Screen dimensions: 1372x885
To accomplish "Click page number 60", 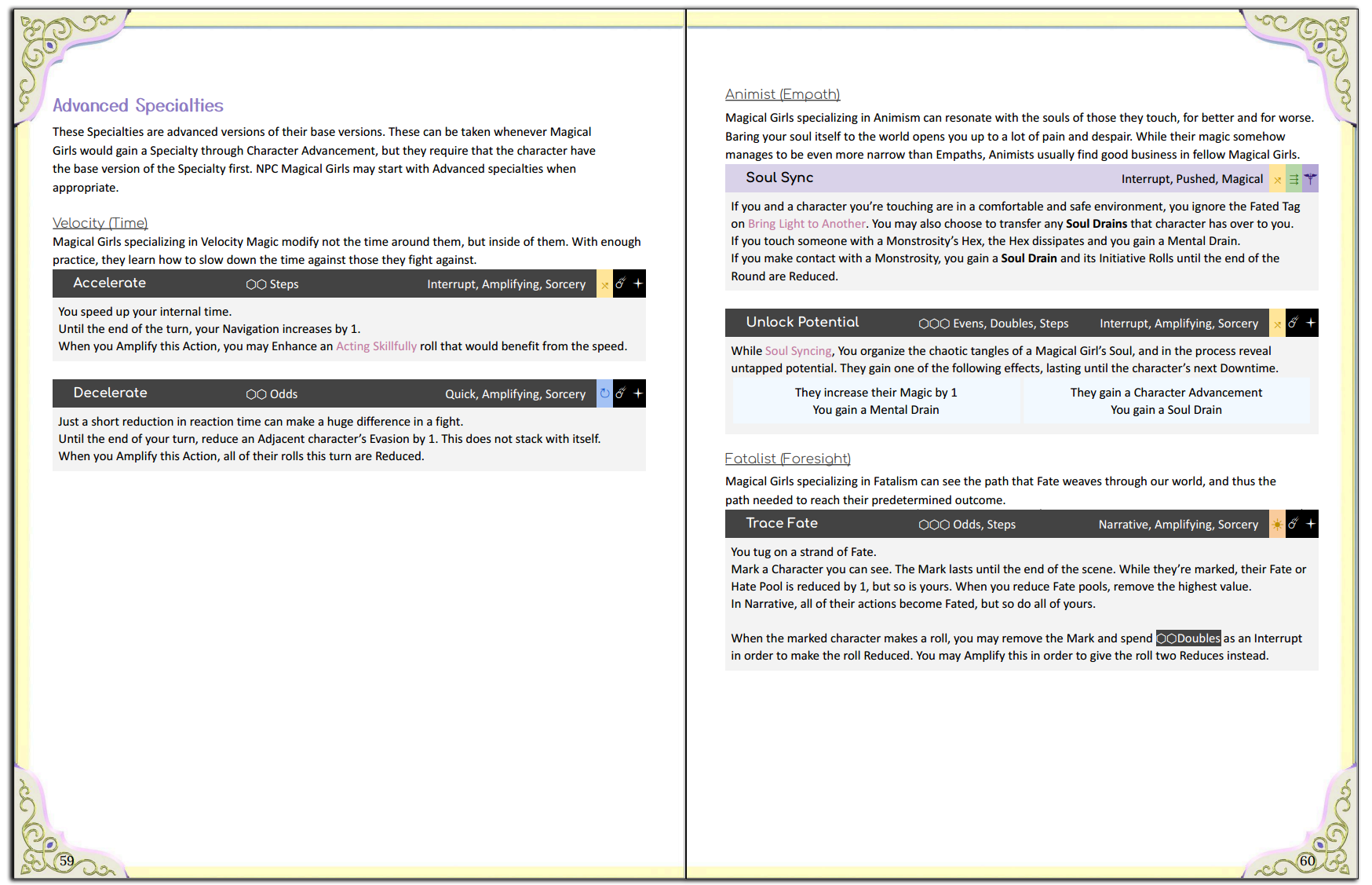I will pyautogui.click(x=1307, y=861).
